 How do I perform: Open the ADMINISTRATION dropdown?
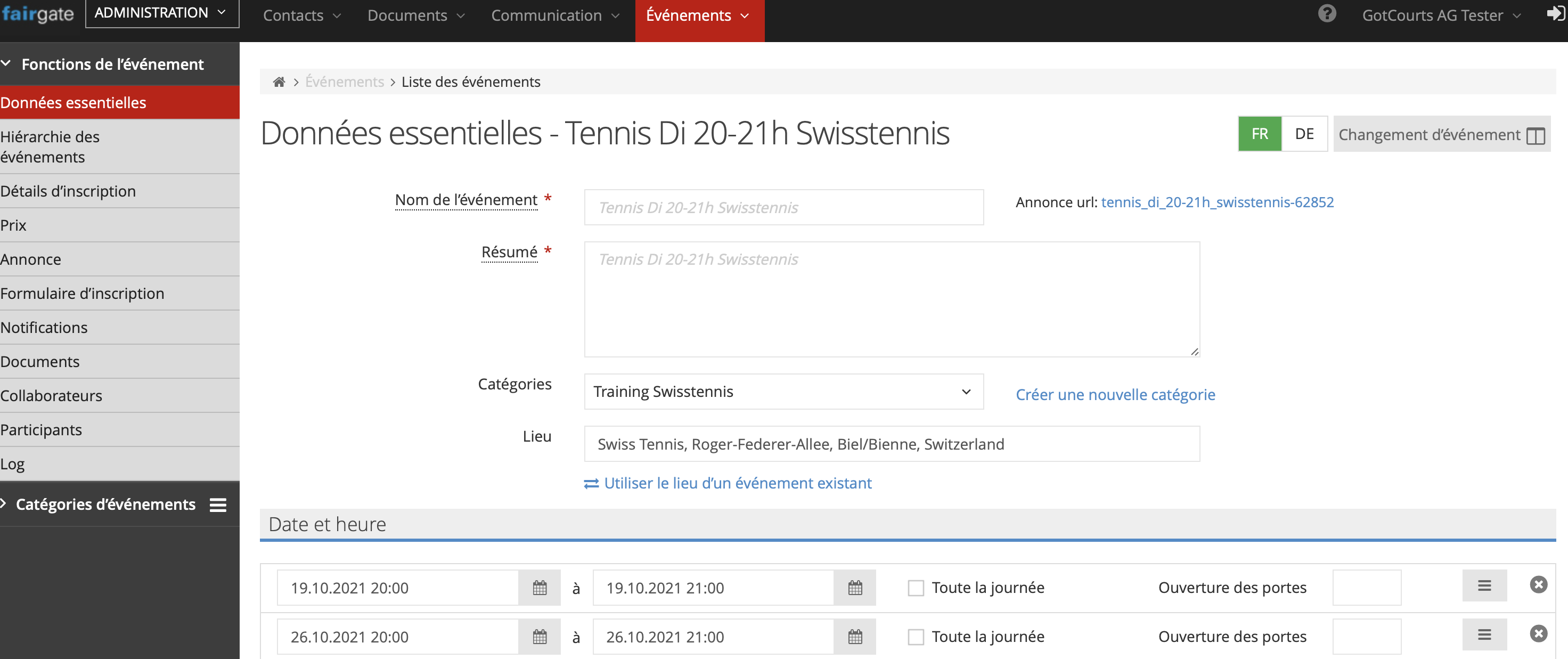(162, 13)
